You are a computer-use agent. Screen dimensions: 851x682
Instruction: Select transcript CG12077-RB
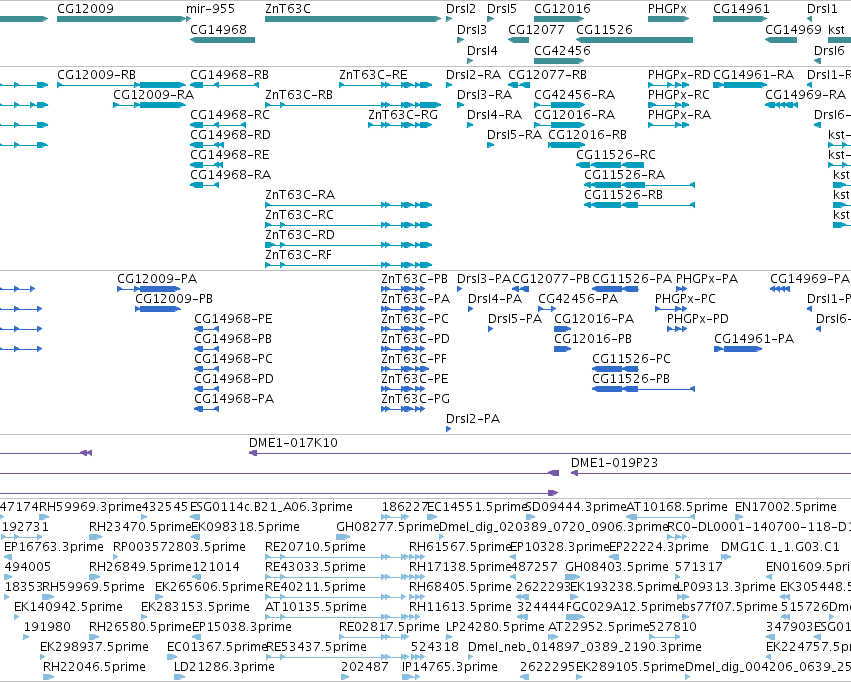click(x=548, y=74)
